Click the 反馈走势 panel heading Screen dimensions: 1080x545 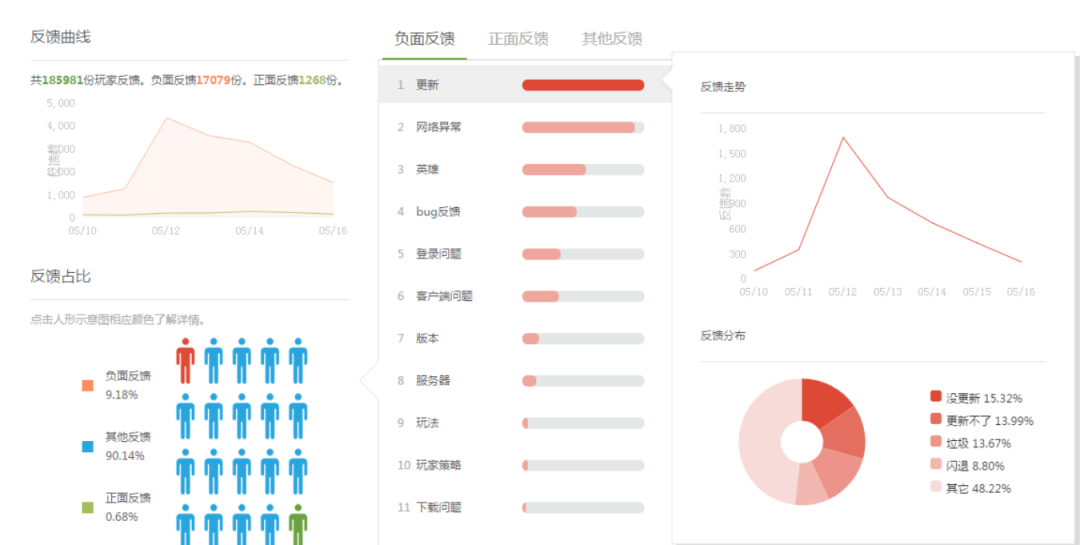tap(723, 87)
